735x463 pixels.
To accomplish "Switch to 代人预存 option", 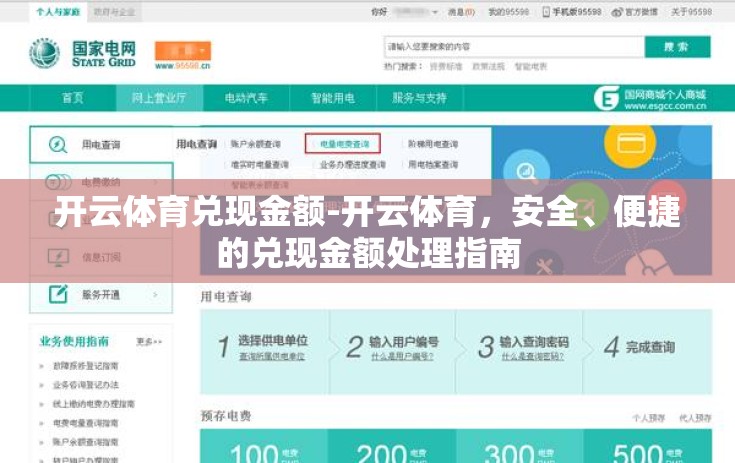I will tap(695, 418).
